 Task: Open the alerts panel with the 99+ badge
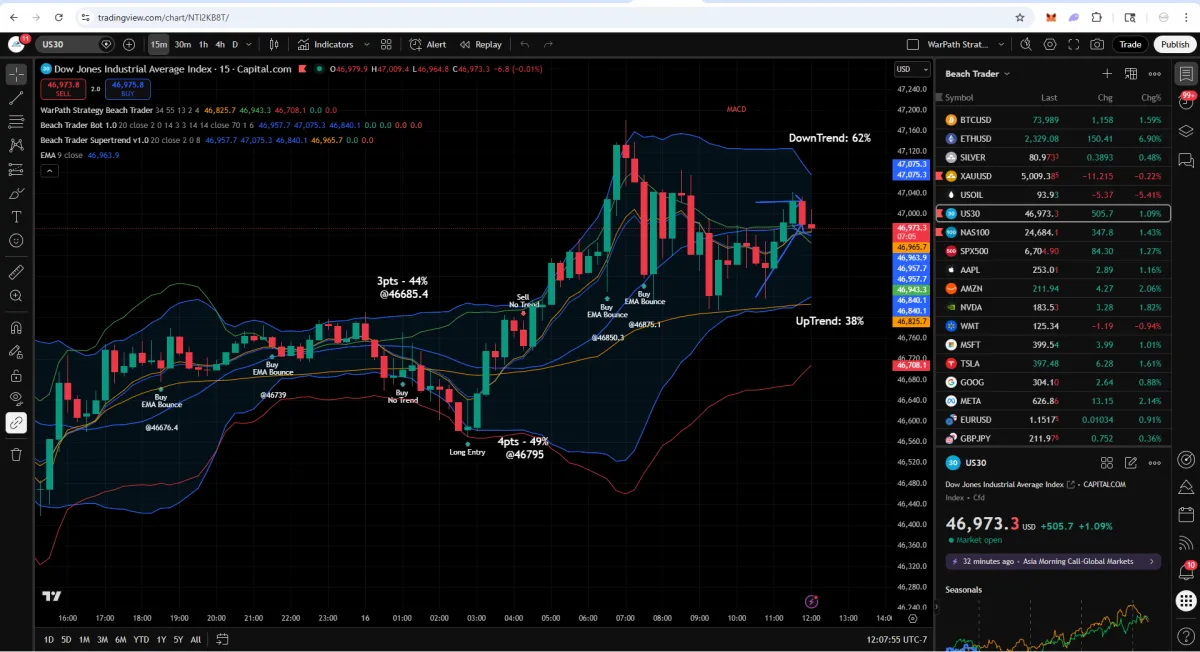(x=1186, y=102)
